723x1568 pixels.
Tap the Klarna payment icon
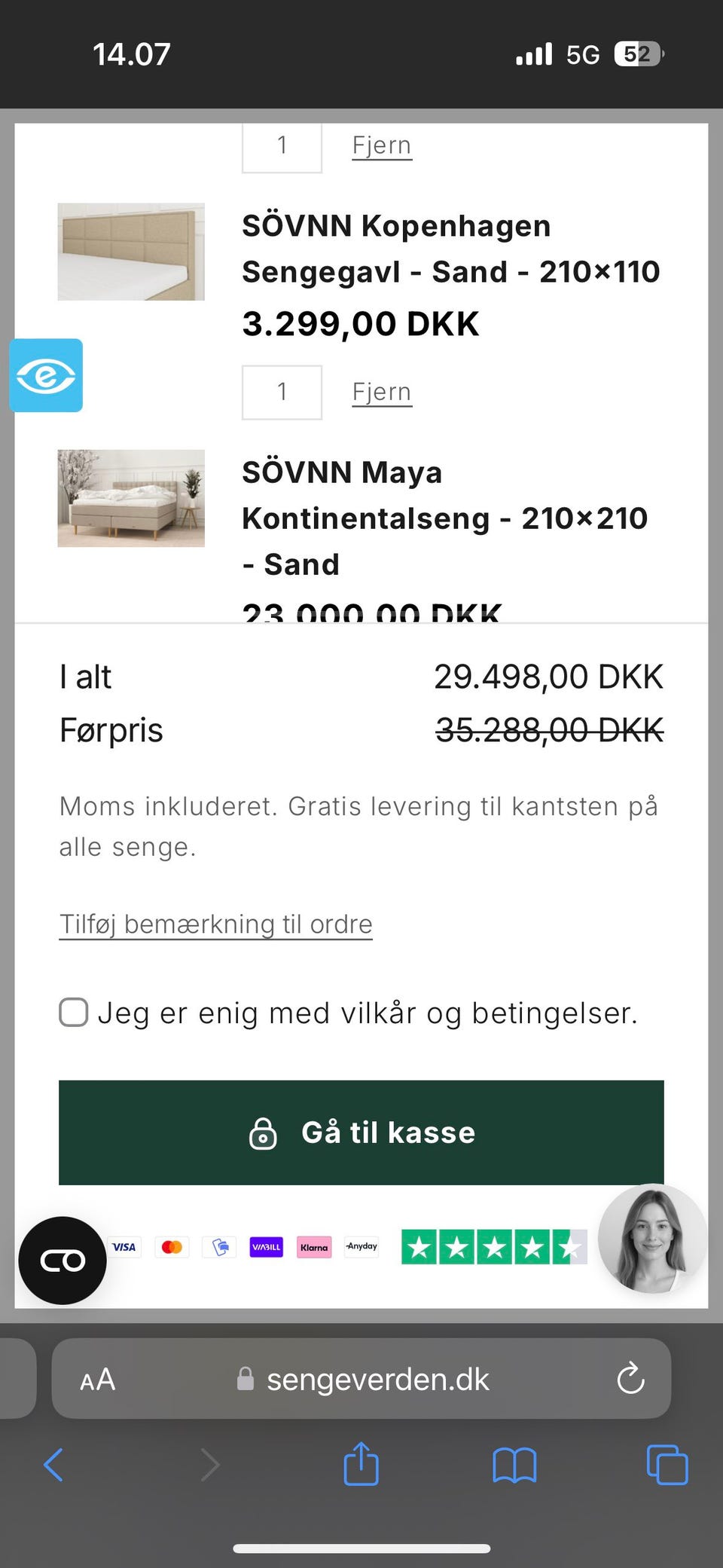[314, 1247]
